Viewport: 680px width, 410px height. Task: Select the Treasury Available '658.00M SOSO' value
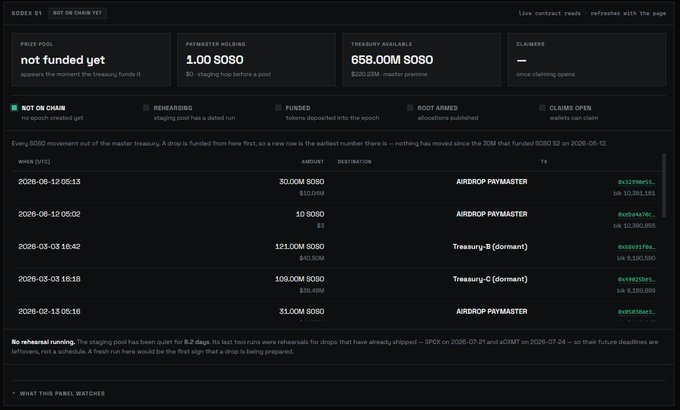392,60
